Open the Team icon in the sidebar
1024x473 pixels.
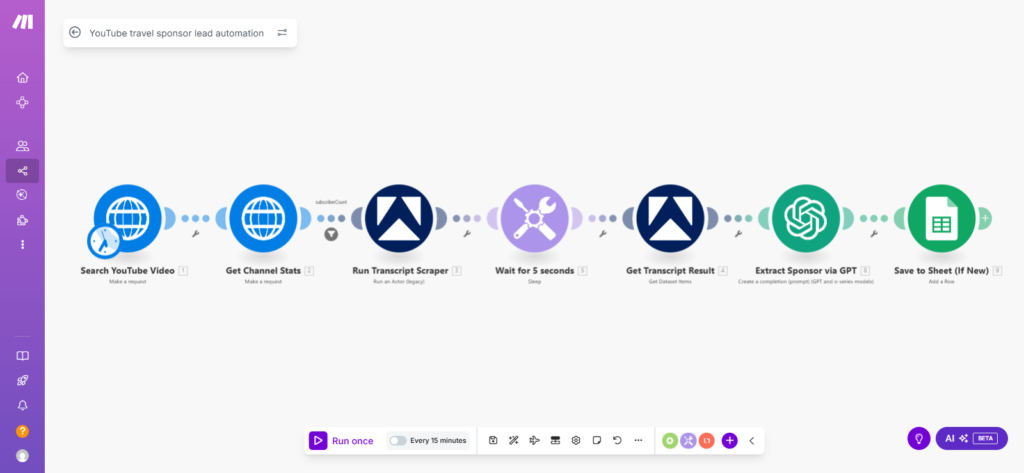tap(22, 146)
